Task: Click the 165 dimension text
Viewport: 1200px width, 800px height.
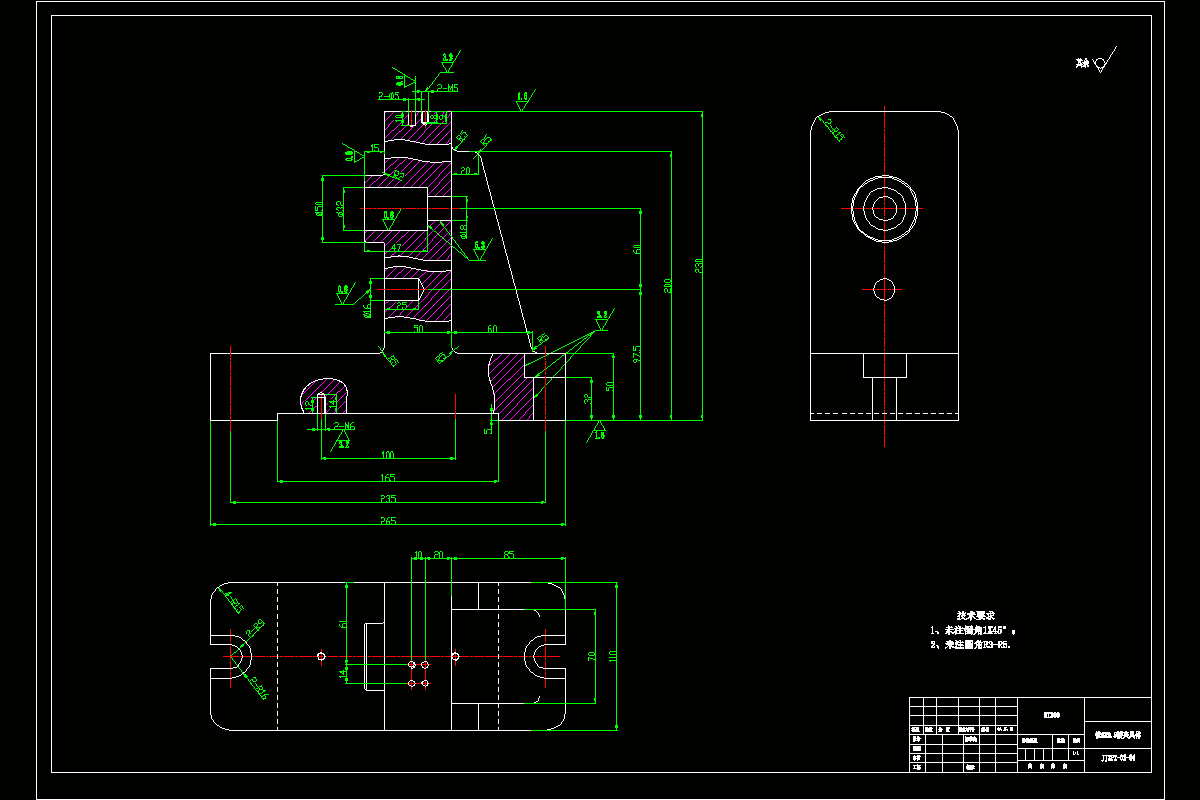Action: (388, 477)
